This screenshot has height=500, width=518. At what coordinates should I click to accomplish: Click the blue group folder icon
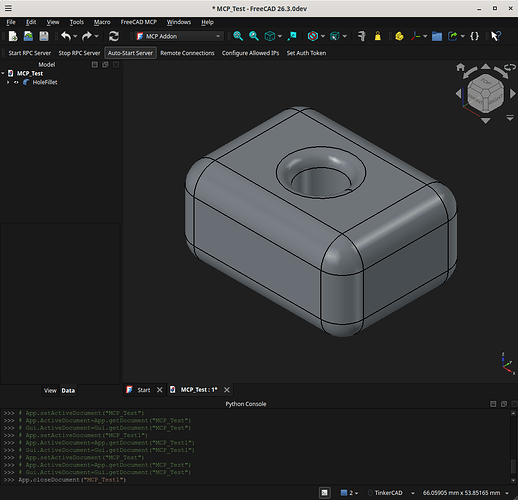point(437,36)
